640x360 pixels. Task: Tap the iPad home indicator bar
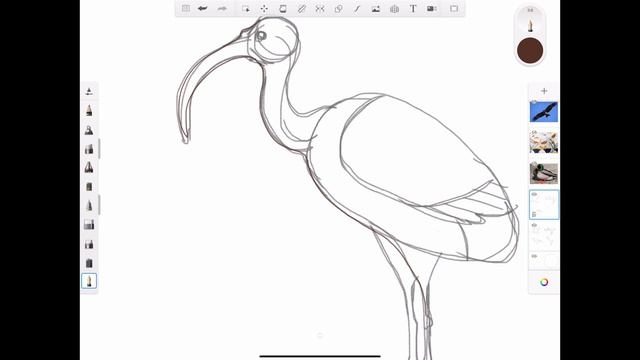pyautogui.click(x=320, y=356)
